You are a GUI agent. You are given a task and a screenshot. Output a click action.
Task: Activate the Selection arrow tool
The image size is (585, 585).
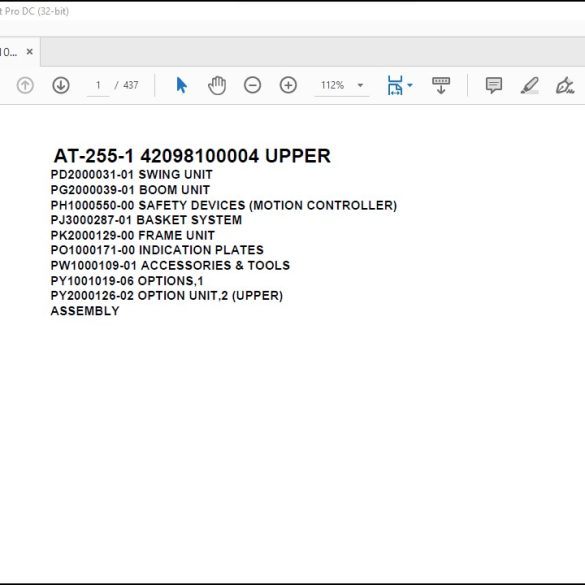coord(181,85)
